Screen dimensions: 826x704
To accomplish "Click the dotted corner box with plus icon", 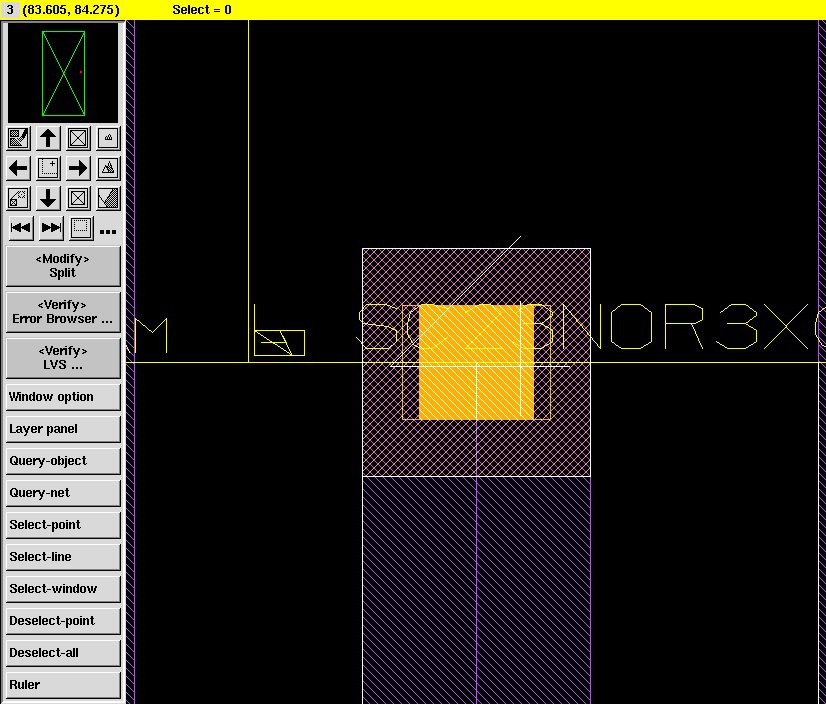I will pyautogui.click(x=48, y=168).
